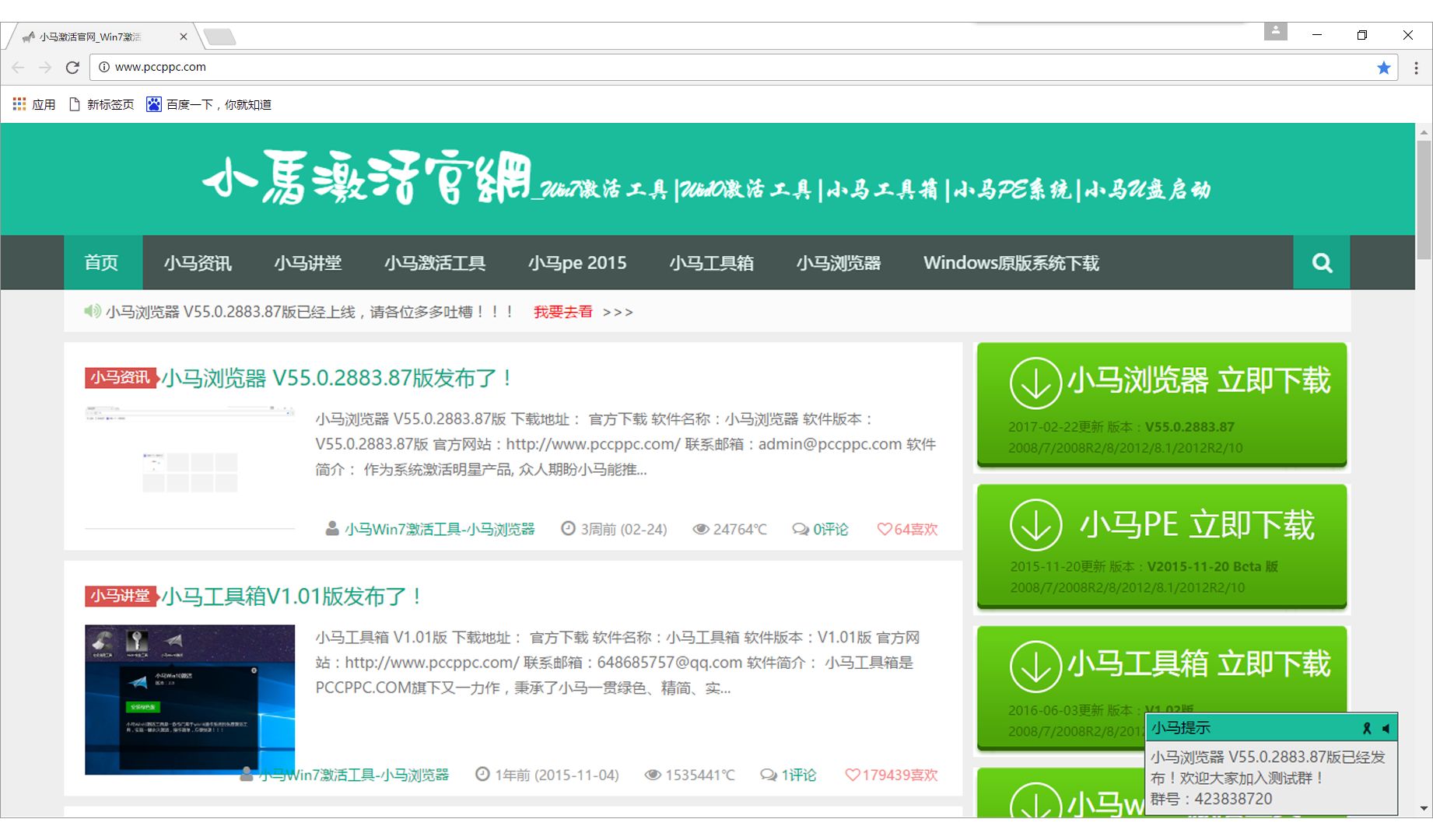1433x840 pixels.
Task: Click the heart 64喜欢 on first post
Action: pos(907,529)
